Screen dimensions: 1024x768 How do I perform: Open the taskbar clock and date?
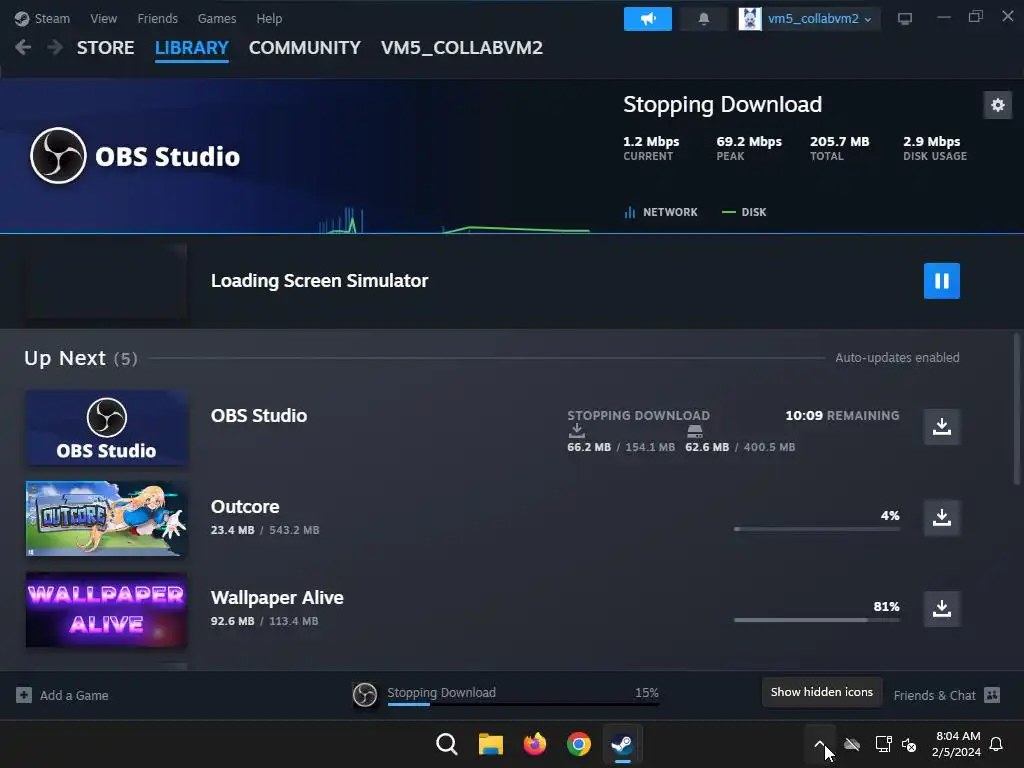(x=957, y=744)
